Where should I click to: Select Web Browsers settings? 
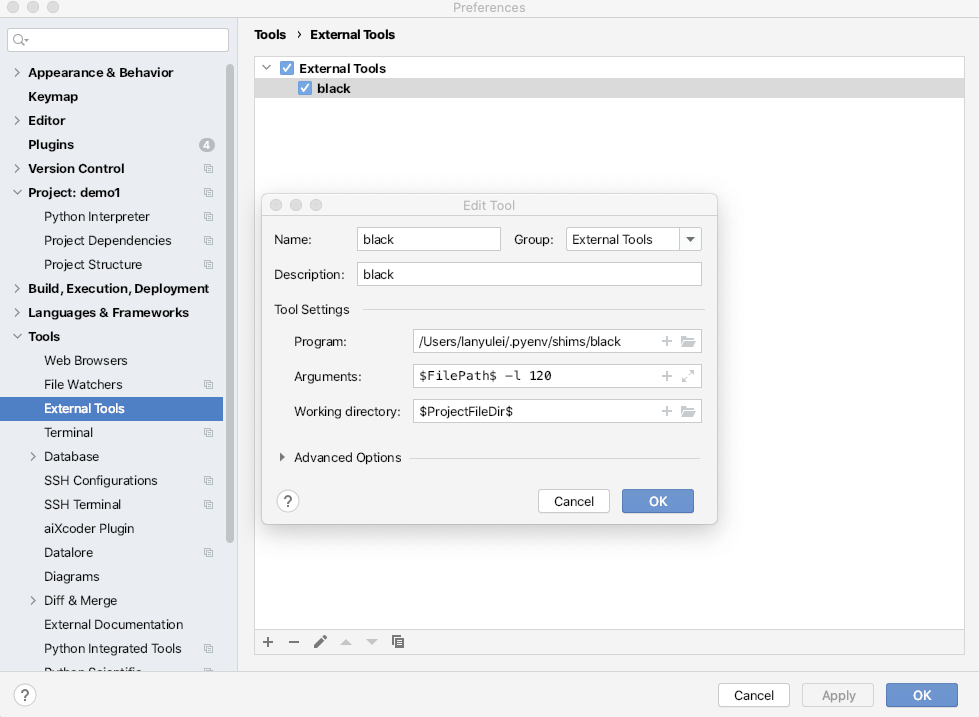[x=86, y=360]
